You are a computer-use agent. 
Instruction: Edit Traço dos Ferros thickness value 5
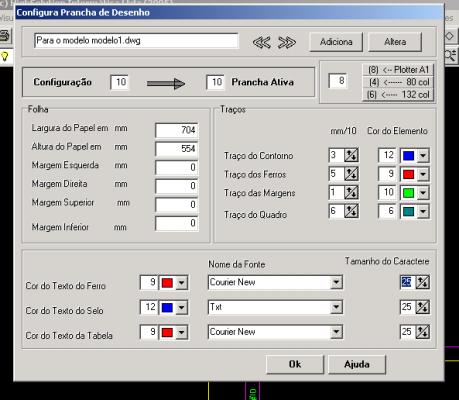(x=336, y=174)
